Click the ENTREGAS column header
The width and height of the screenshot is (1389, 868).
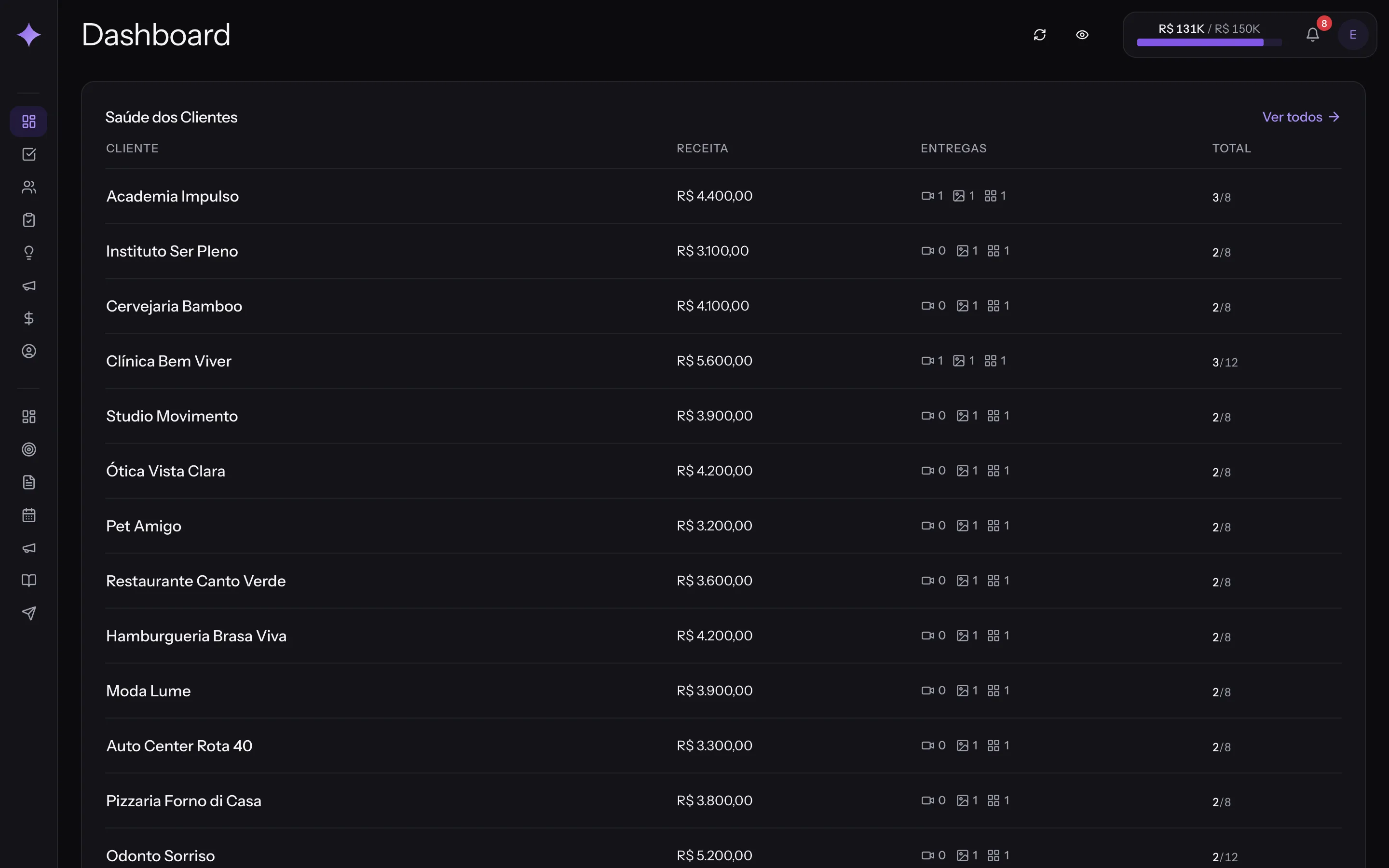pyautogui.click(x=953, y=148)
